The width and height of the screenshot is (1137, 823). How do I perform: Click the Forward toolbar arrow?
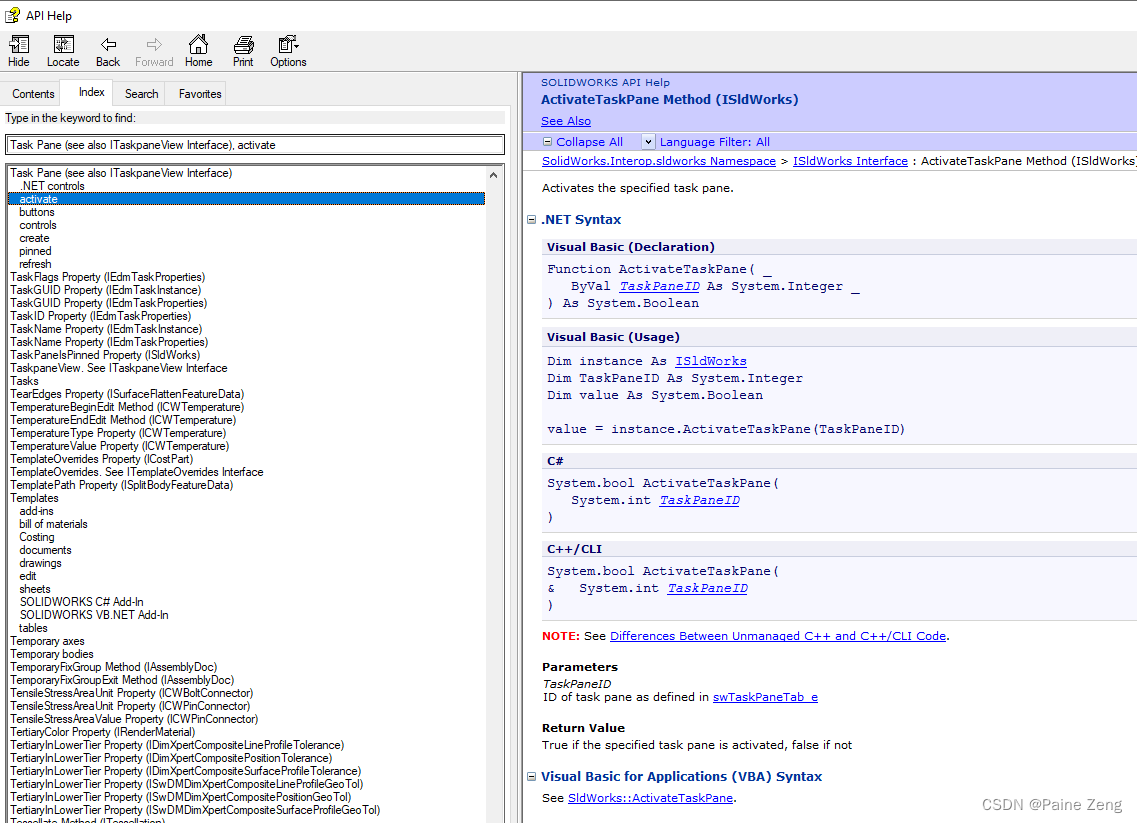pos(154,51)
